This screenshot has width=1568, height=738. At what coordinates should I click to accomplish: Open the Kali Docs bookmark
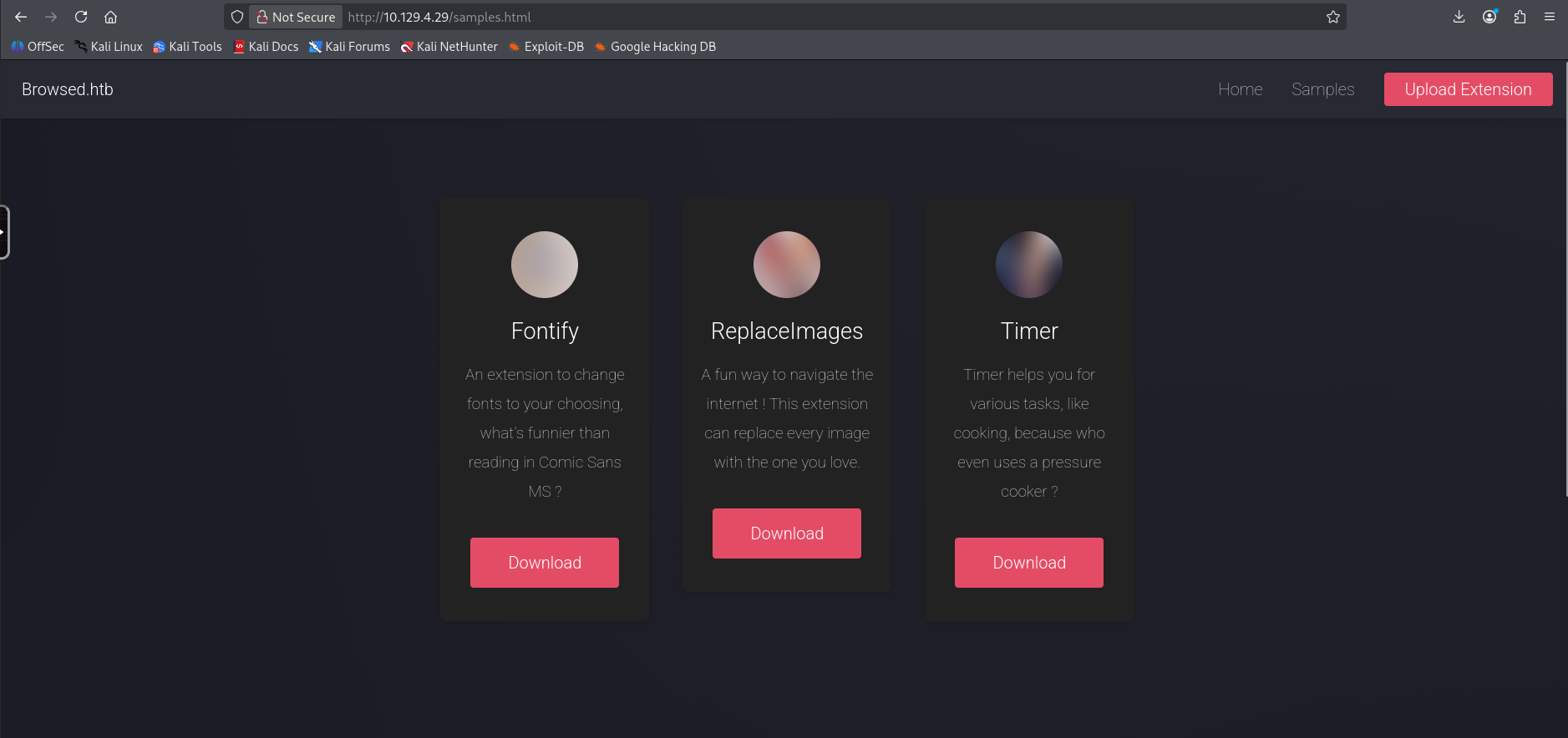point(266,47)
